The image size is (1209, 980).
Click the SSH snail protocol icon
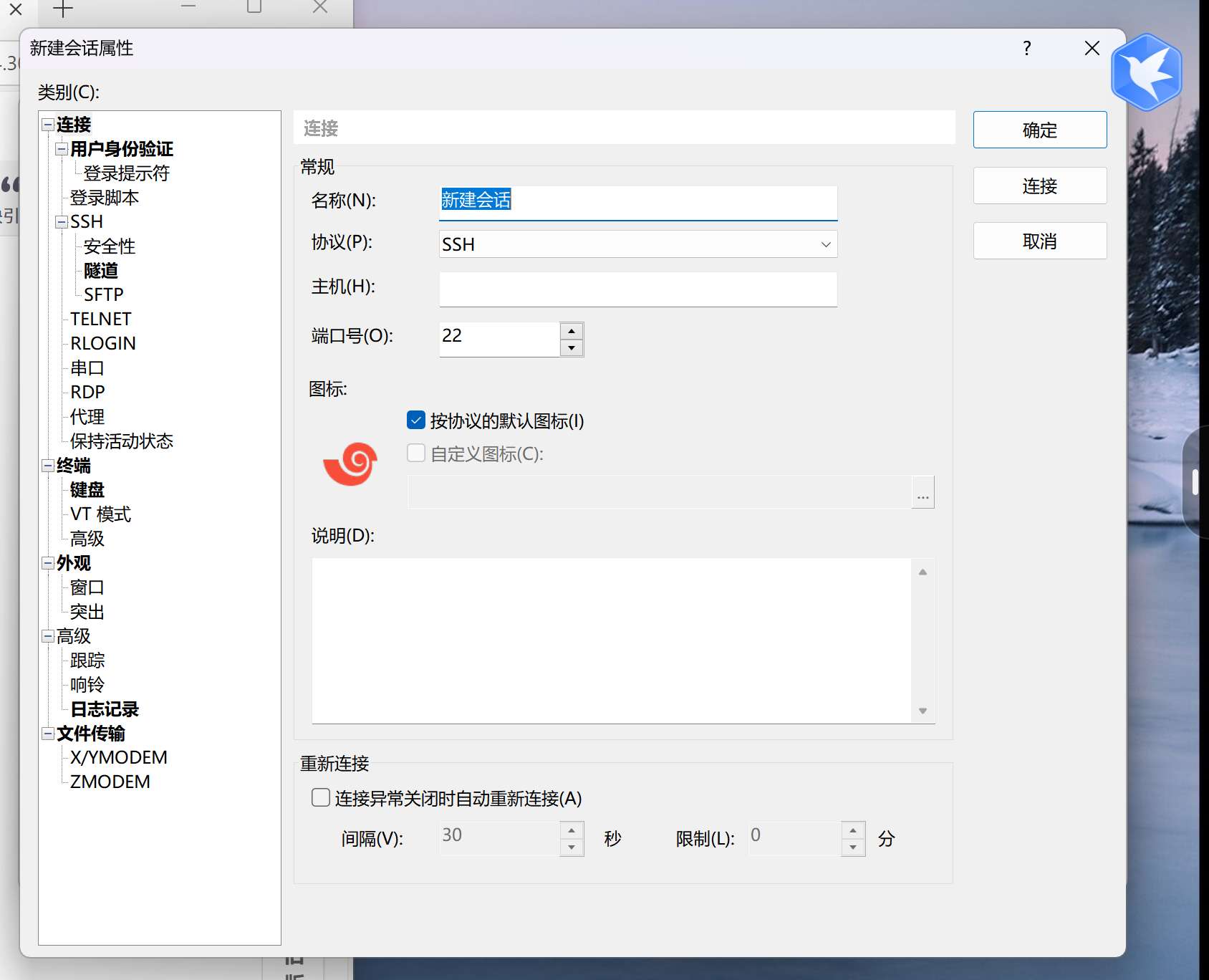tap(350, 463)
